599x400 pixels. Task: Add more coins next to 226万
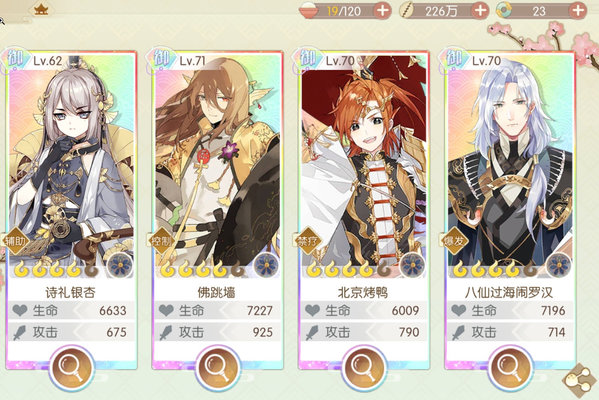480,10
